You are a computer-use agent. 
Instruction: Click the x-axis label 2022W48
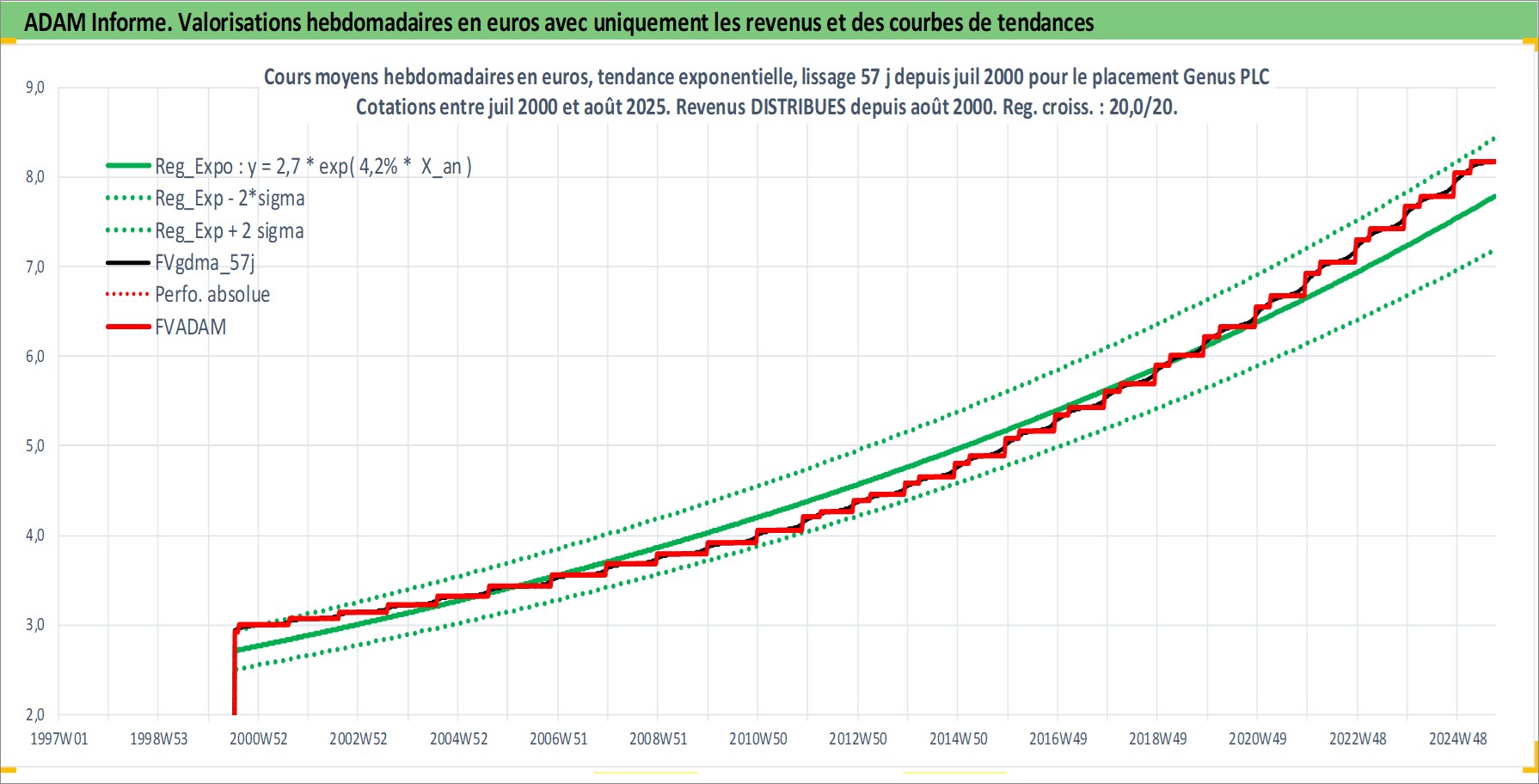[1358, 738]
